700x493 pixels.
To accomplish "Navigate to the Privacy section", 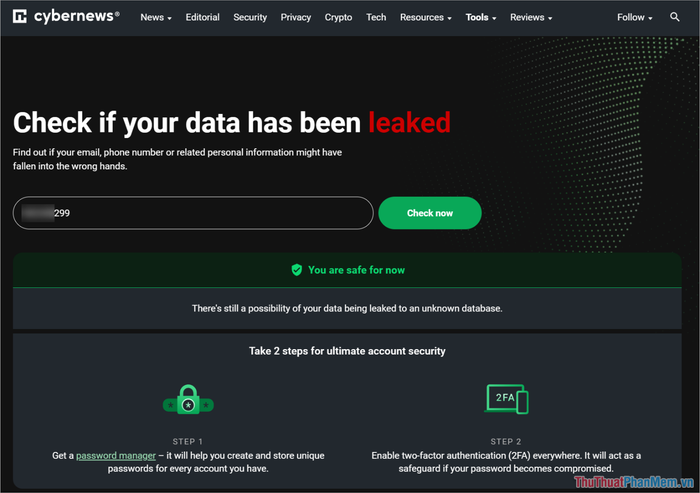I will pos(296,17).
